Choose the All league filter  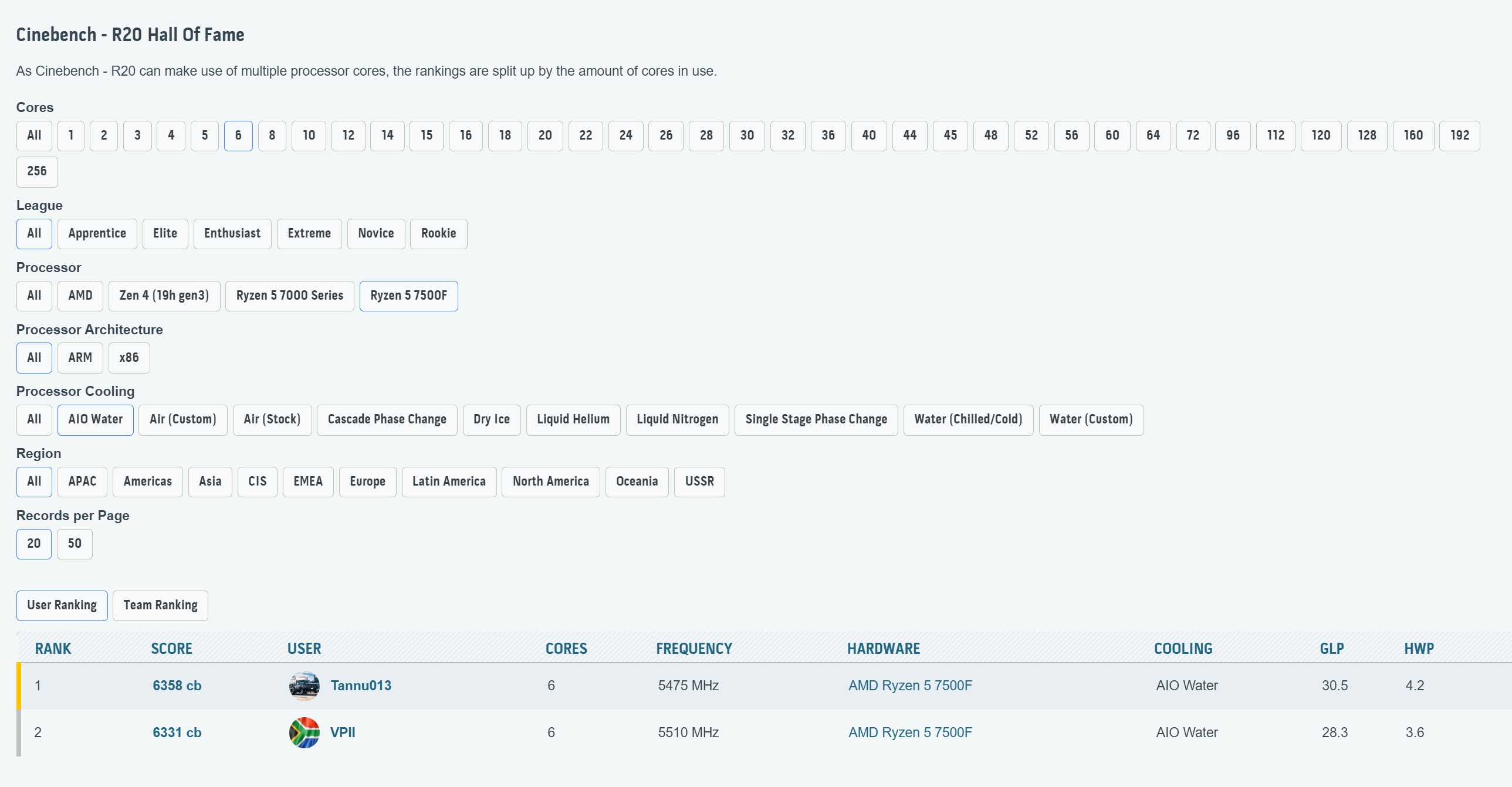(x=34, y=233)
